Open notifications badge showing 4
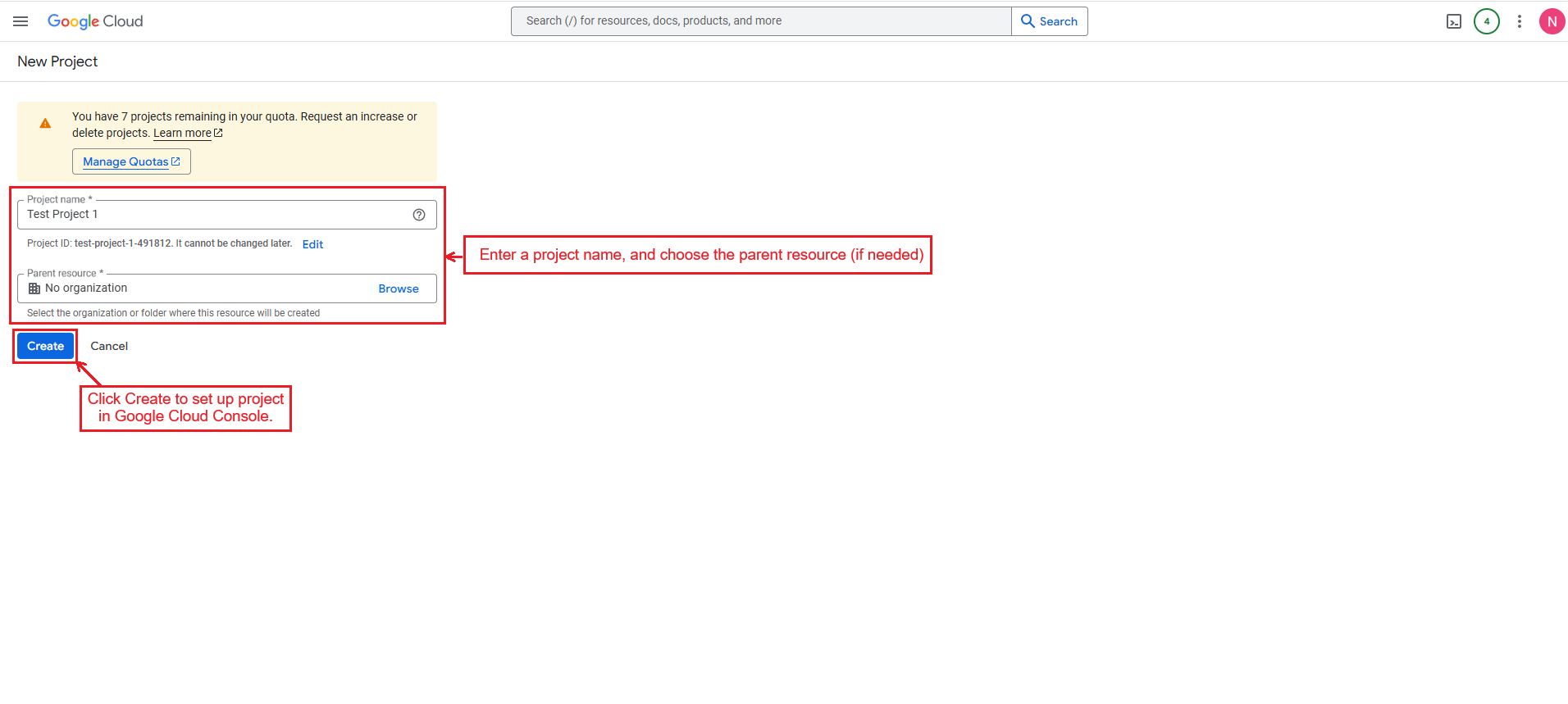 coord(1486,21)
